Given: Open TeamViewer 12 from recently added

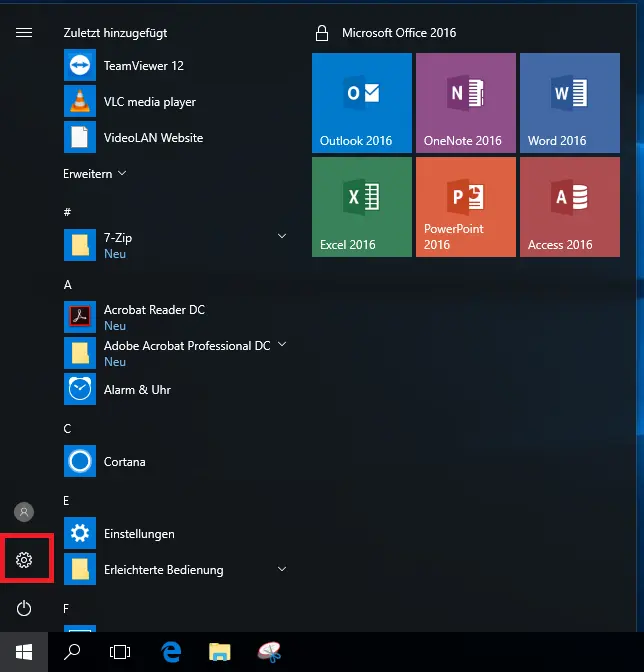Looking at the screenshot, I should [143, 66].
